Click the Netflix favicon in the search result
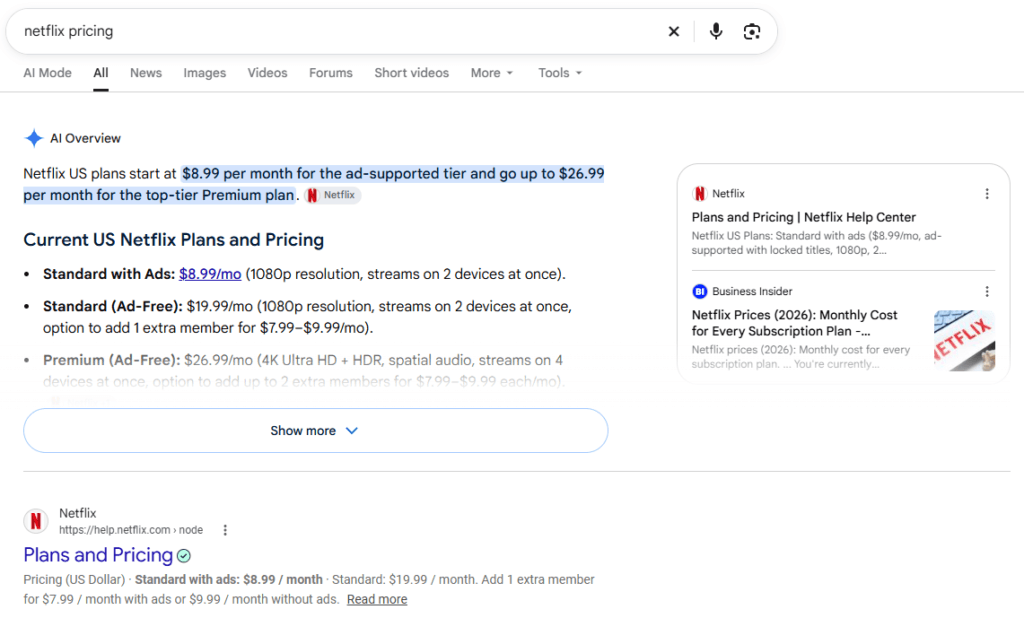Viewport: 1024px width, 618px height. pyautogui.click(x=36, y=521)
